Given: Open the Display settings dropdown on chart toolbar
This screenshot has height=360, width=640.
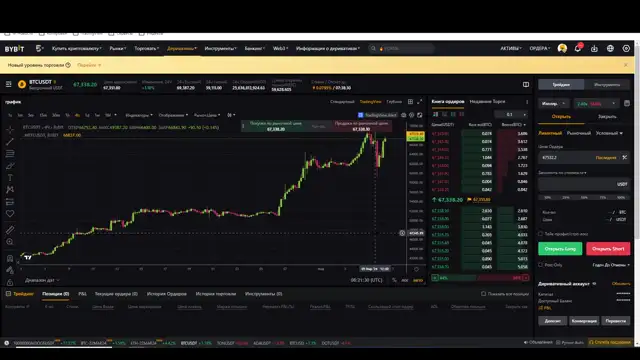Looking at the screenshot, I should [173, 115].
